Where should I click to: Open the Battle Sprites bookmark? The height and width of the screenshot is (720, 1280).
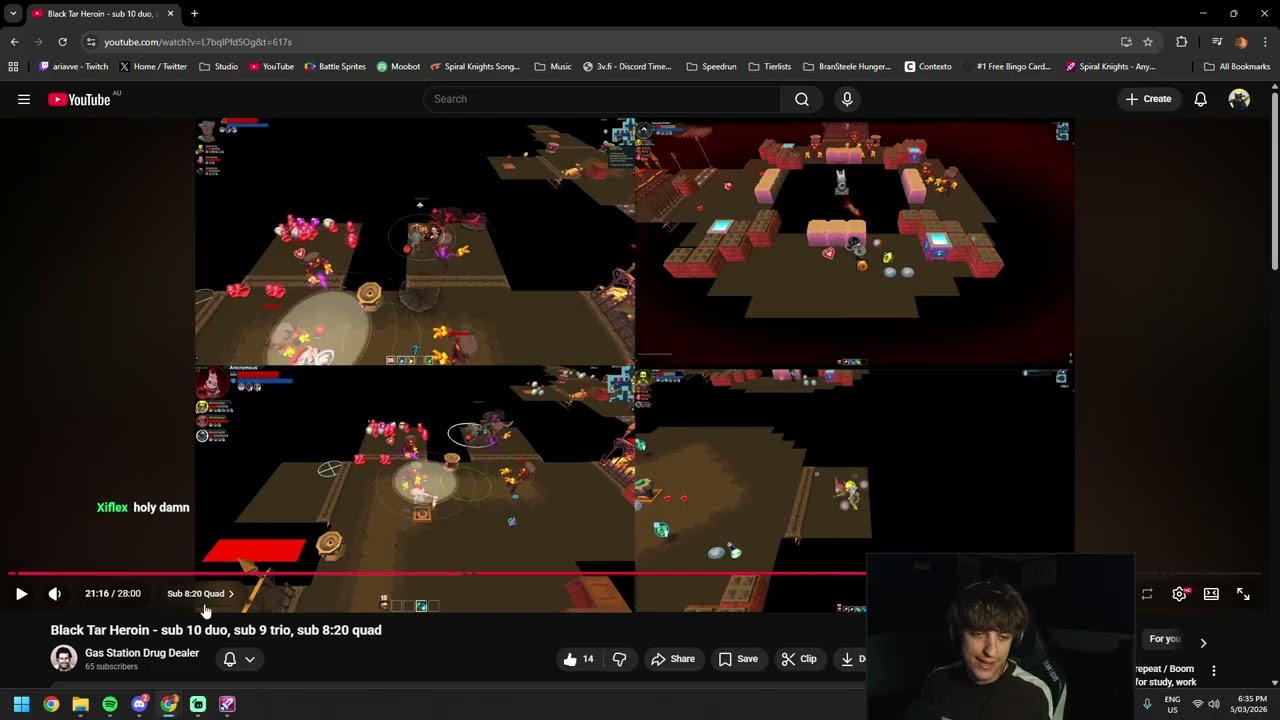(335, 67)
